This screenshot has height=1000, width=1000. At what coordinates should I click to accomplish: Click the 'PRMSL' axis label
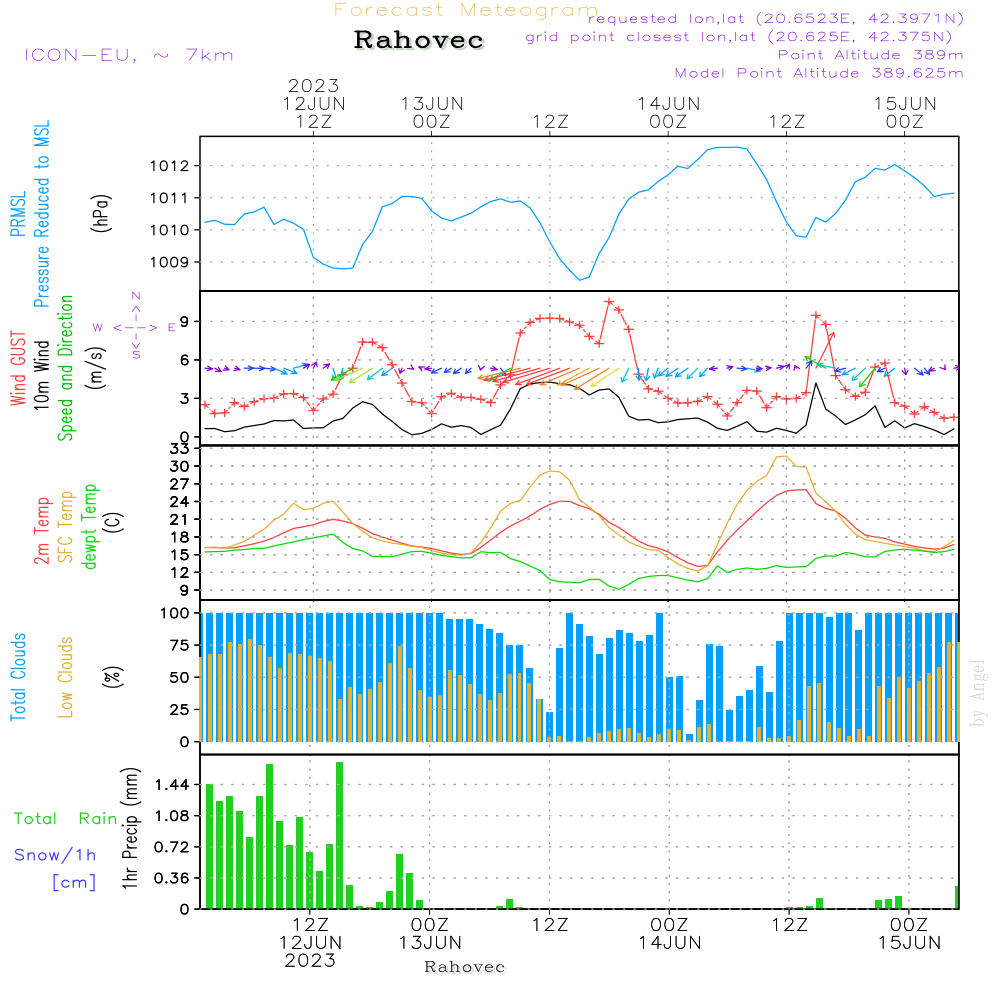click(x=18, y=214)
